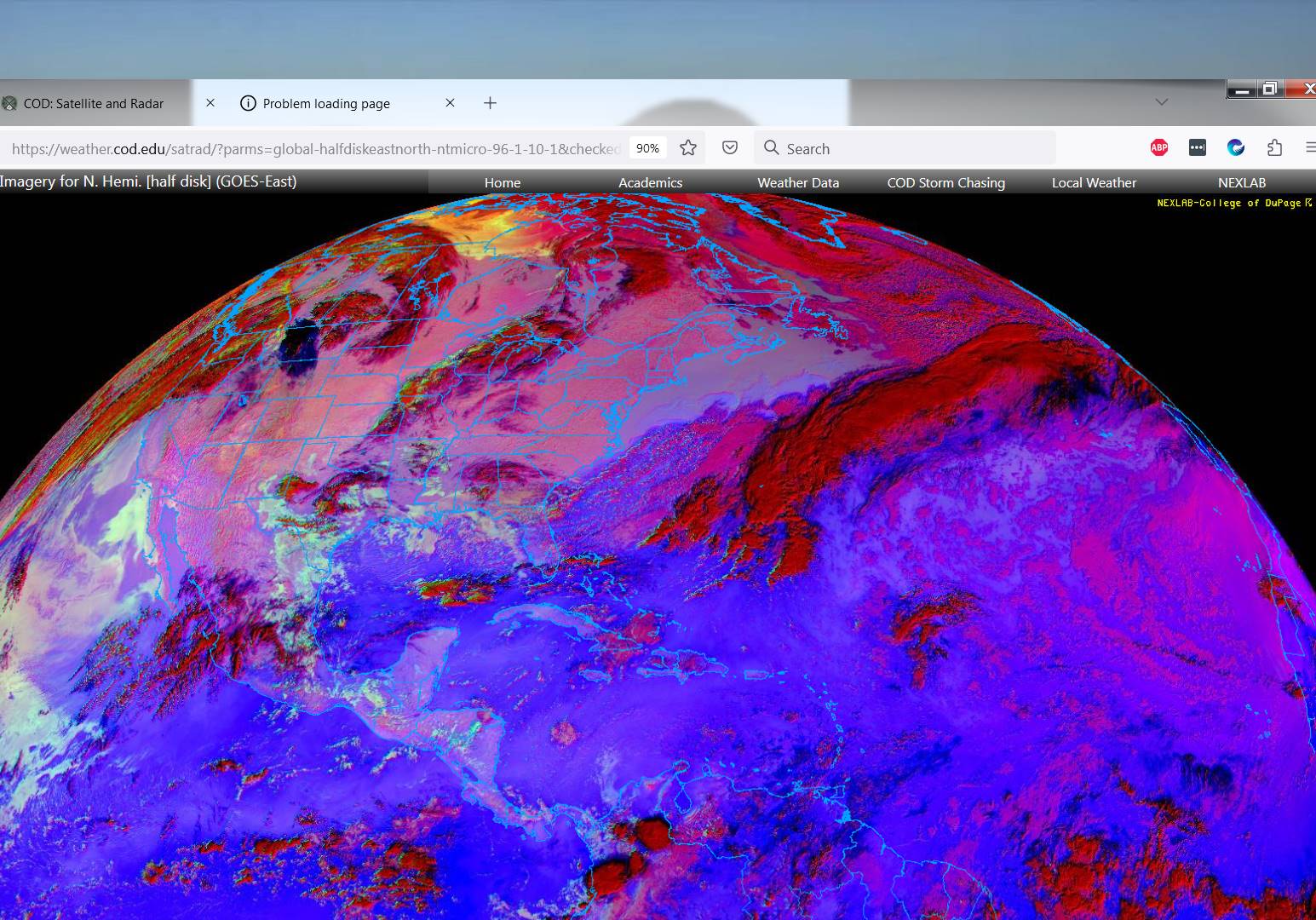The image size is (1316, 920).
Task: Open a new browser tab
Action: point(490,103)
